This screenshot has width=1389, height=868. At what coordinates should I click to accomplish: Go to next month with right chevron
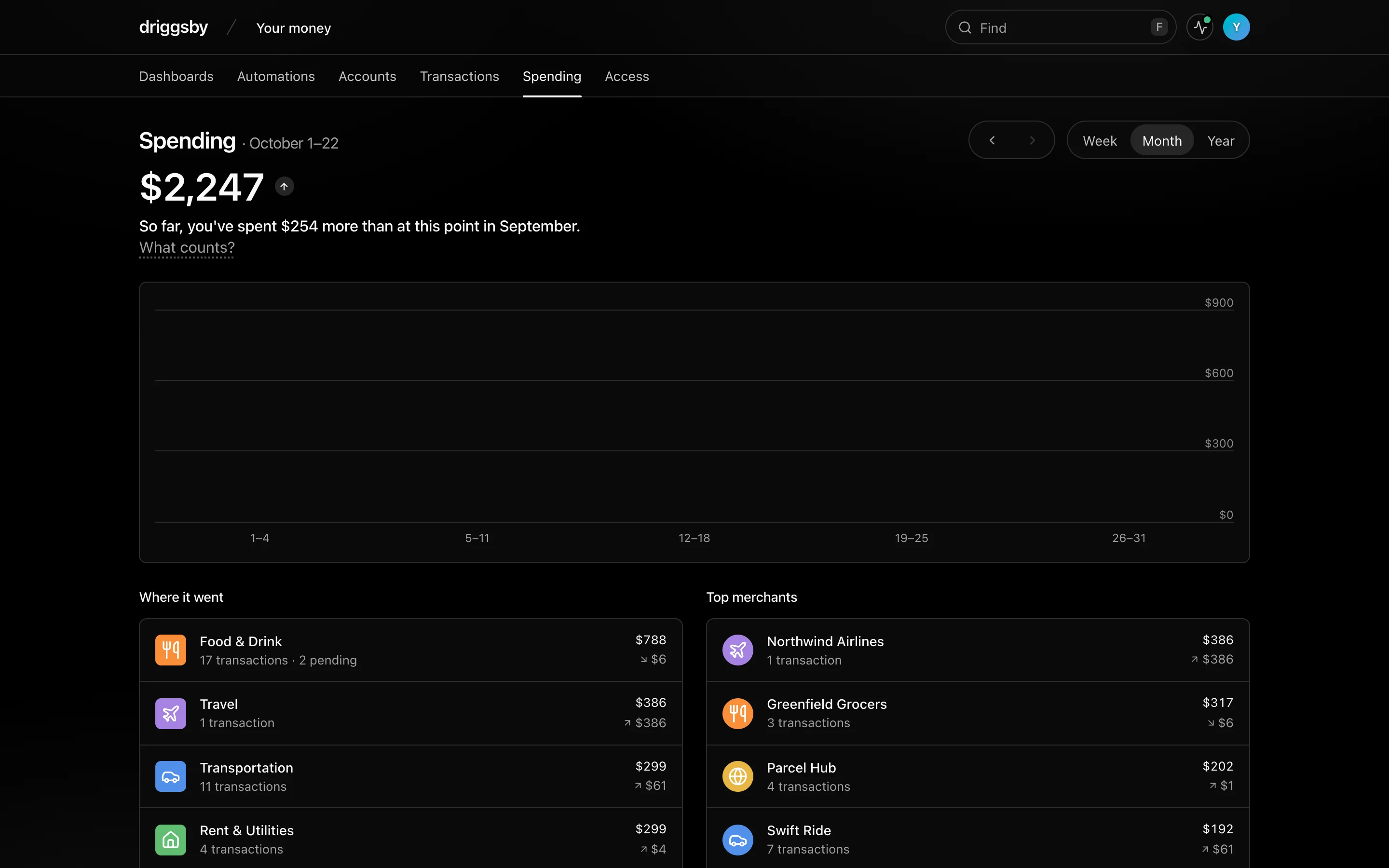pos(1032,140)
